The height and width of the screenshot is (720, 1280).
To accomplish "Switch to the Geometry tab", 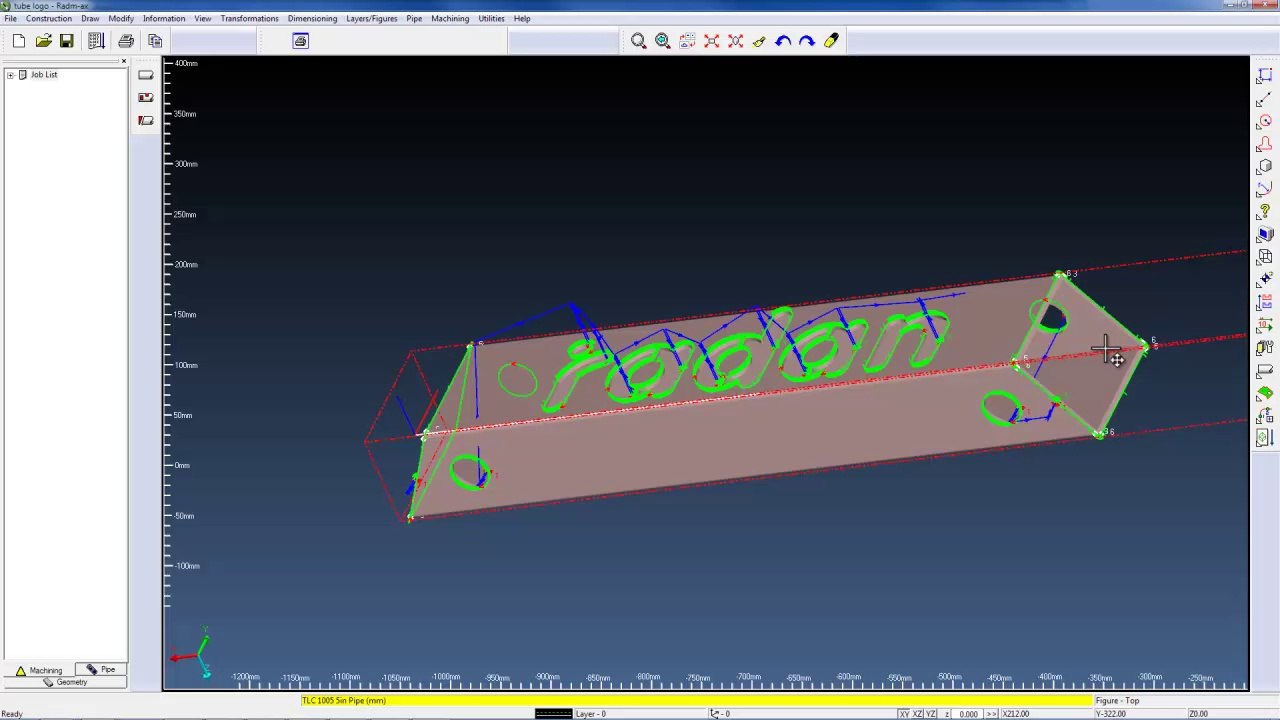I will (65, 682).
